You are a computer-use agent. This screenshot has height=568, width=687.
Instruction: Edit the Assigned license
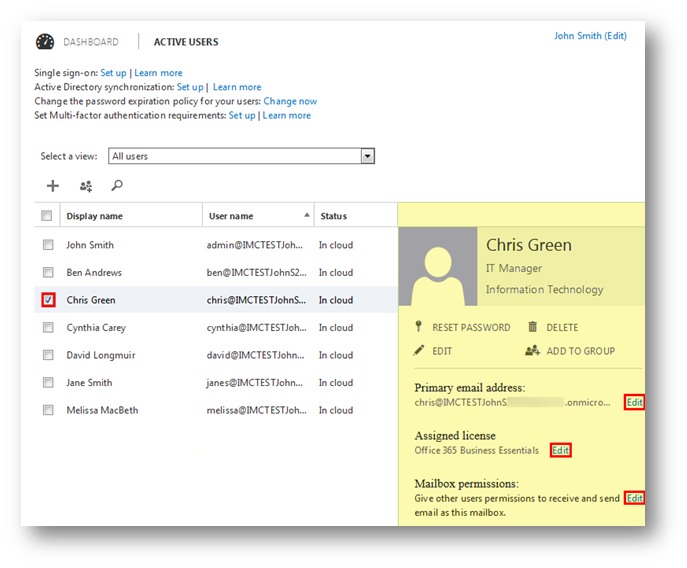pyautogui.click(x=560, y=450)
